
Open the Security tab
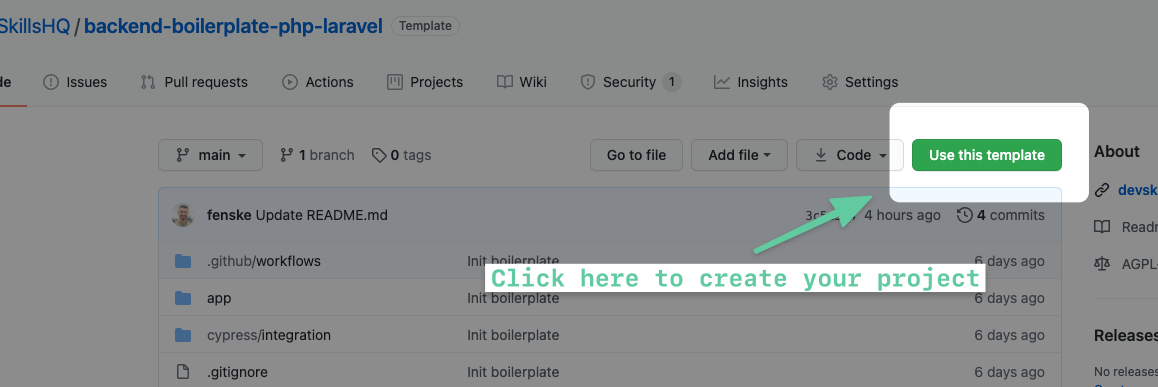pyautogui.click(x=631, y=82)
